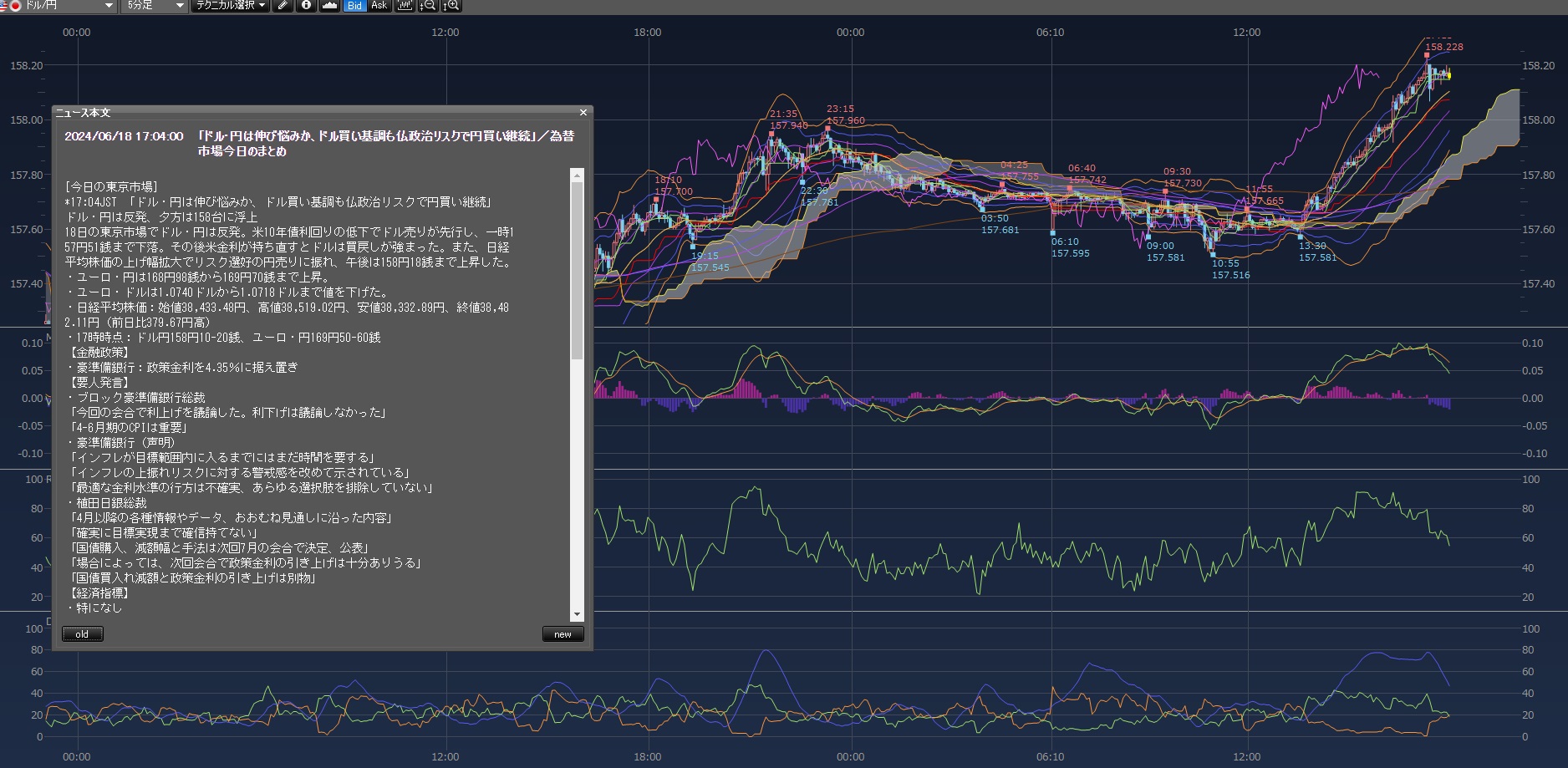
Task: Click the 158.228 high price marker
Action: [1443, 48]
